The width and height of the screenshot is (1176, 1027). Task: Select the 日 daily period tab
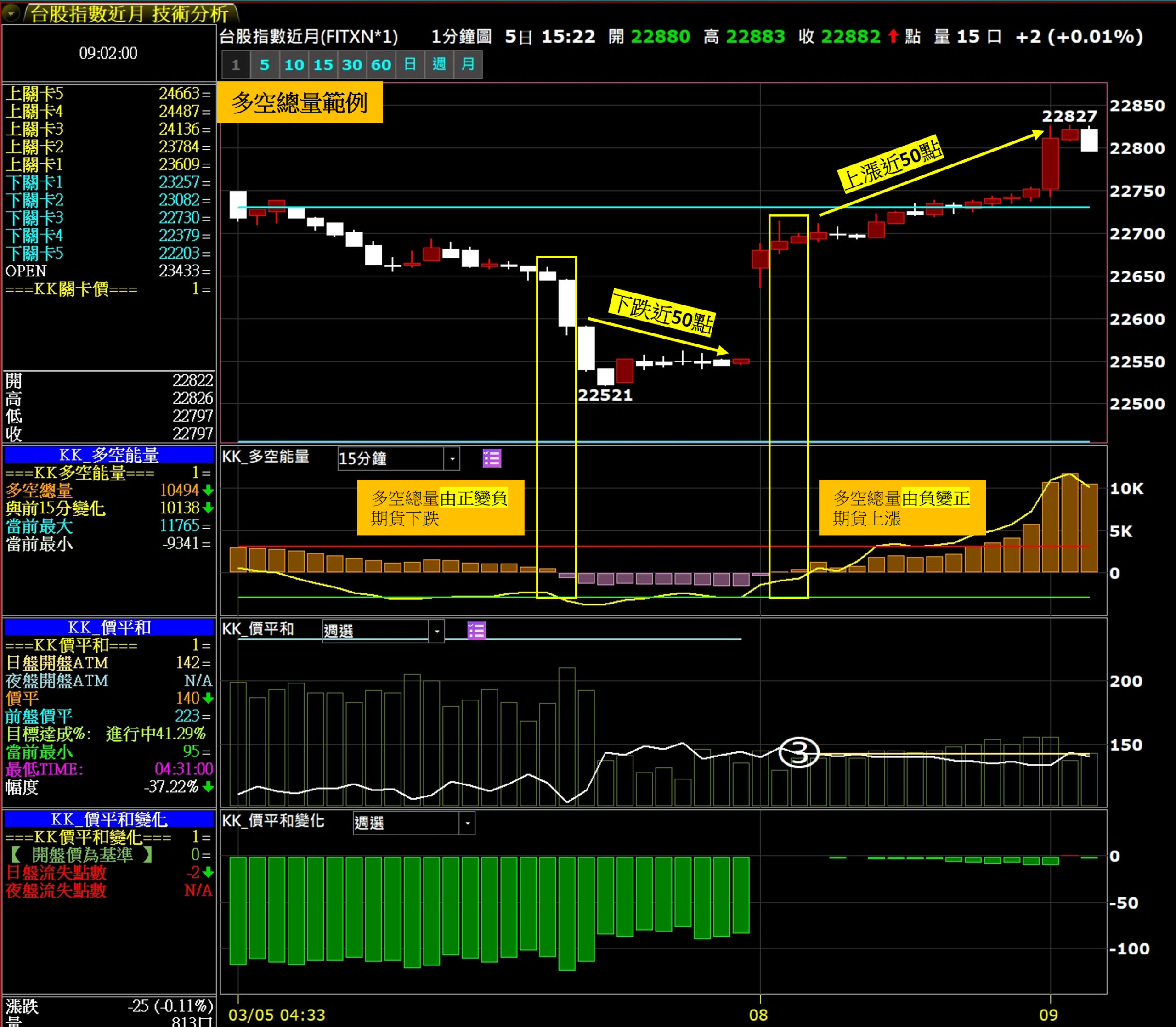410,65
